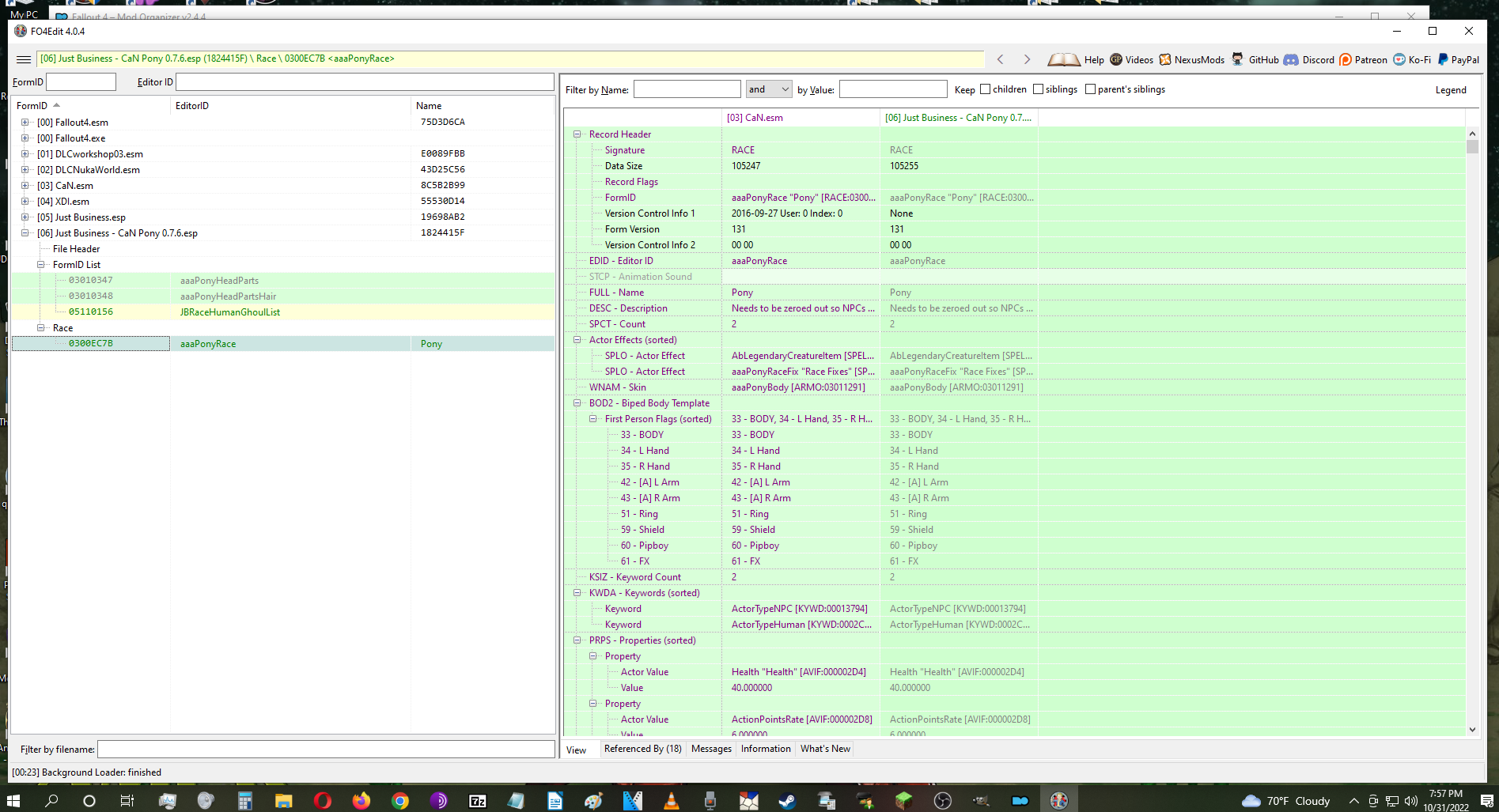Open Steam from the taskbar

coord(787,801)
